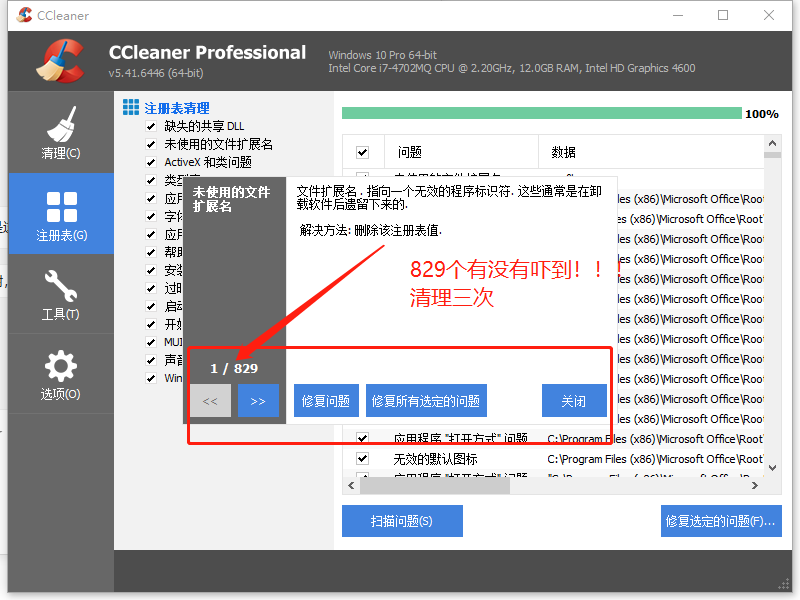Click v5.41.6446 (64-bit) version text
800x600 pixels.
156,73
